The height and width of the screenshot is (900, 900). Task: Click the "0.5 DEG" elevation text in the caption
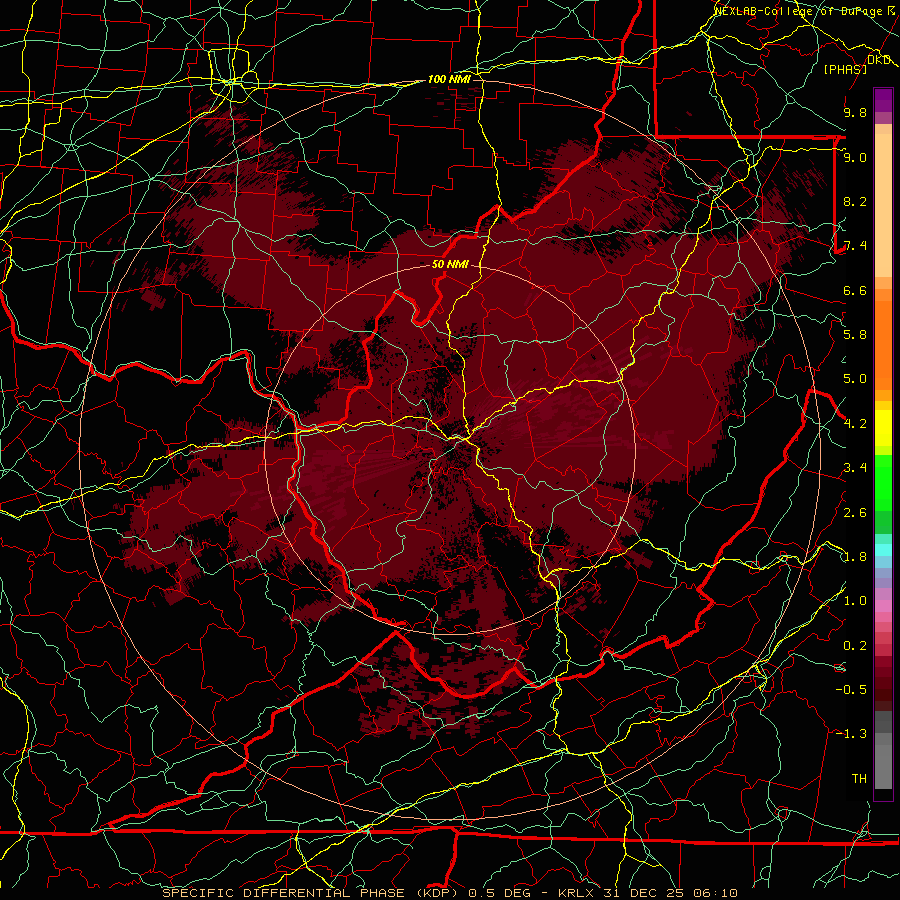(499, 893)
